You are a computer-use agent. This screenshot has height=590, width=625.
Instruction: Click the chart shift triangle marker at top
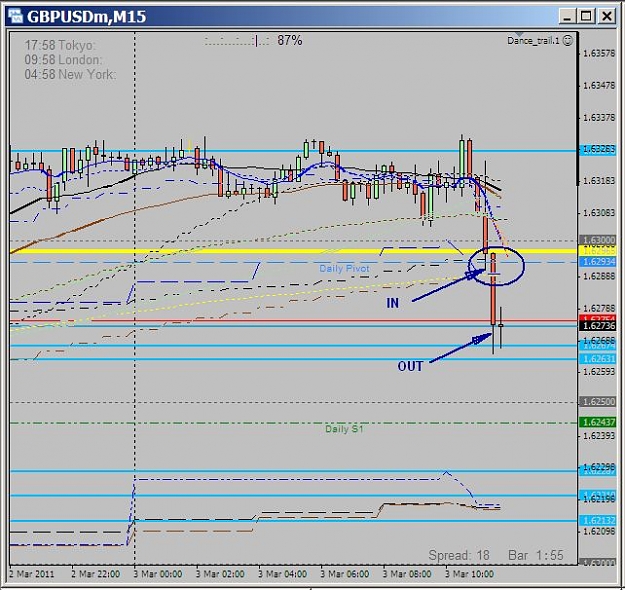518,34
